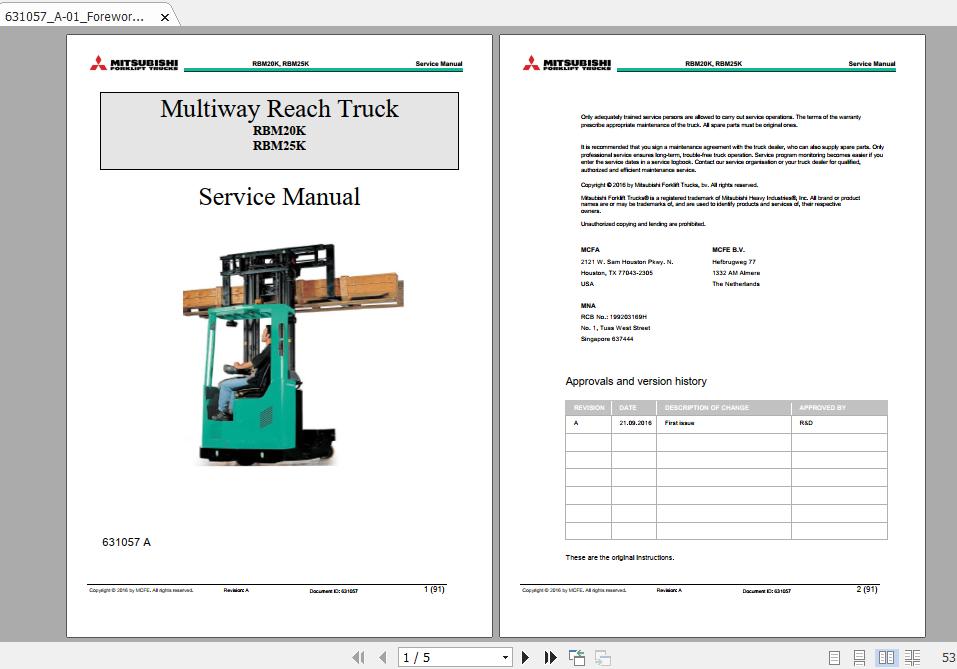Go to the previous page
Screen dimensions: 957x669
pyautogui.click(x=383, y=657)
